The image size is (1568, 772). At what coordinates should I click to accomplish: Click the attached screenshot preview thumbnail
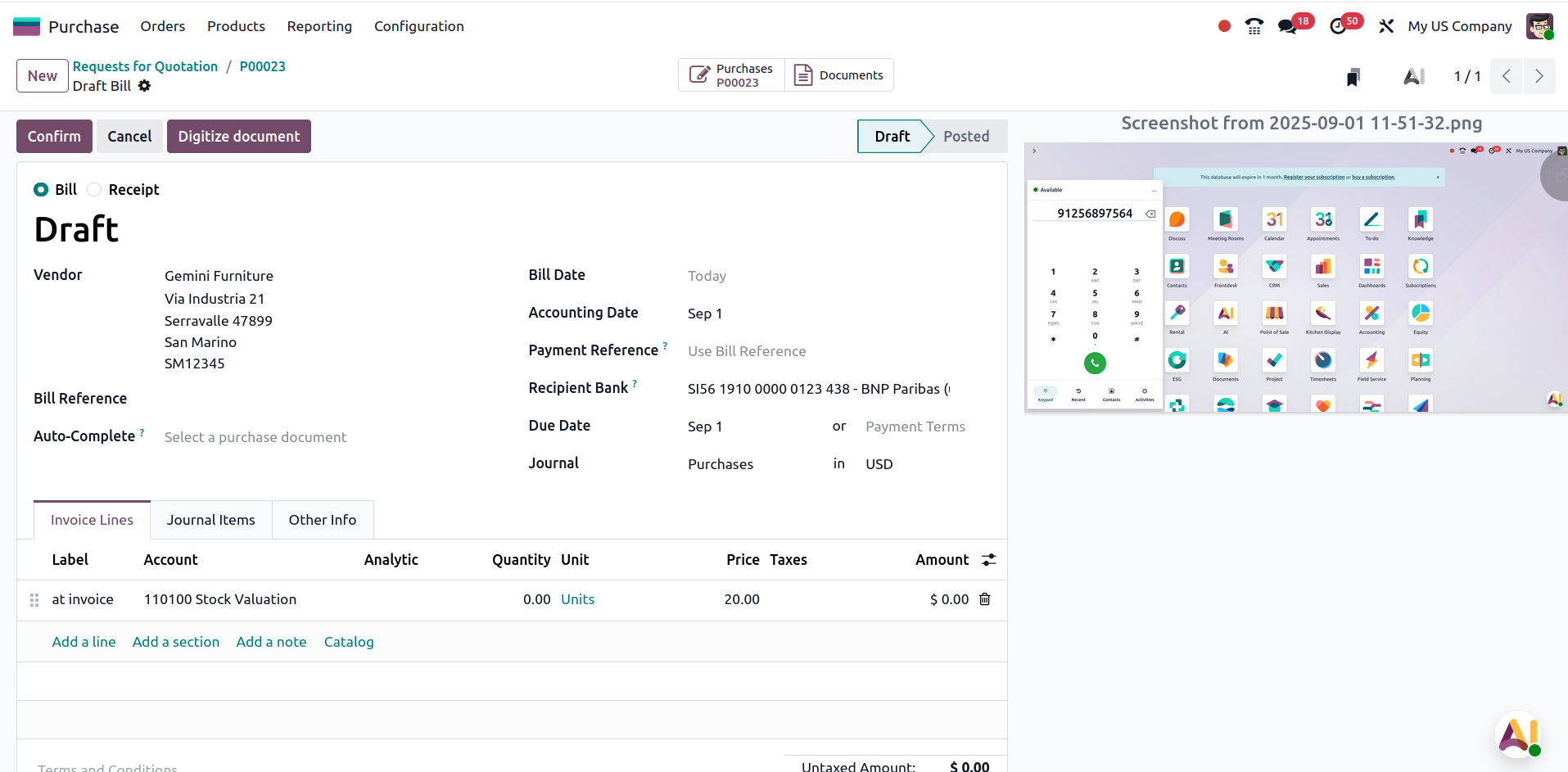pyautogui.click(x=1295, y=277)
